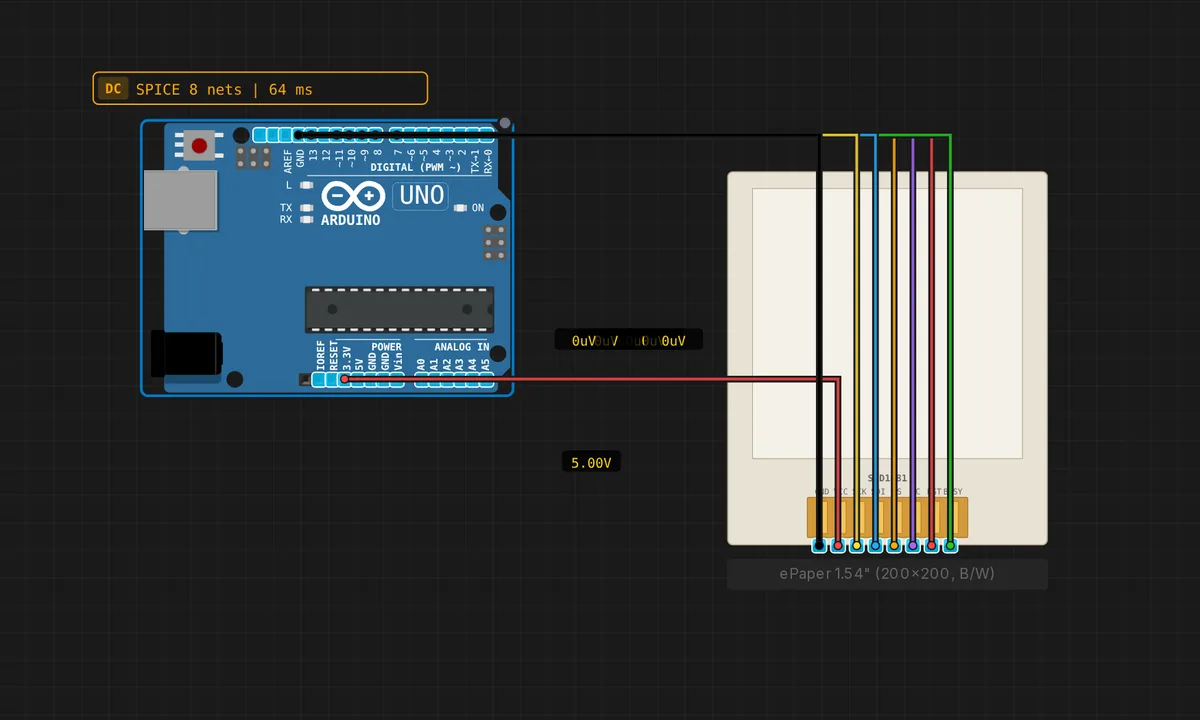This screenshot has width=1200, height=720.
Task: Select the ePaper display white screen area
Action: tap(887, 323)
